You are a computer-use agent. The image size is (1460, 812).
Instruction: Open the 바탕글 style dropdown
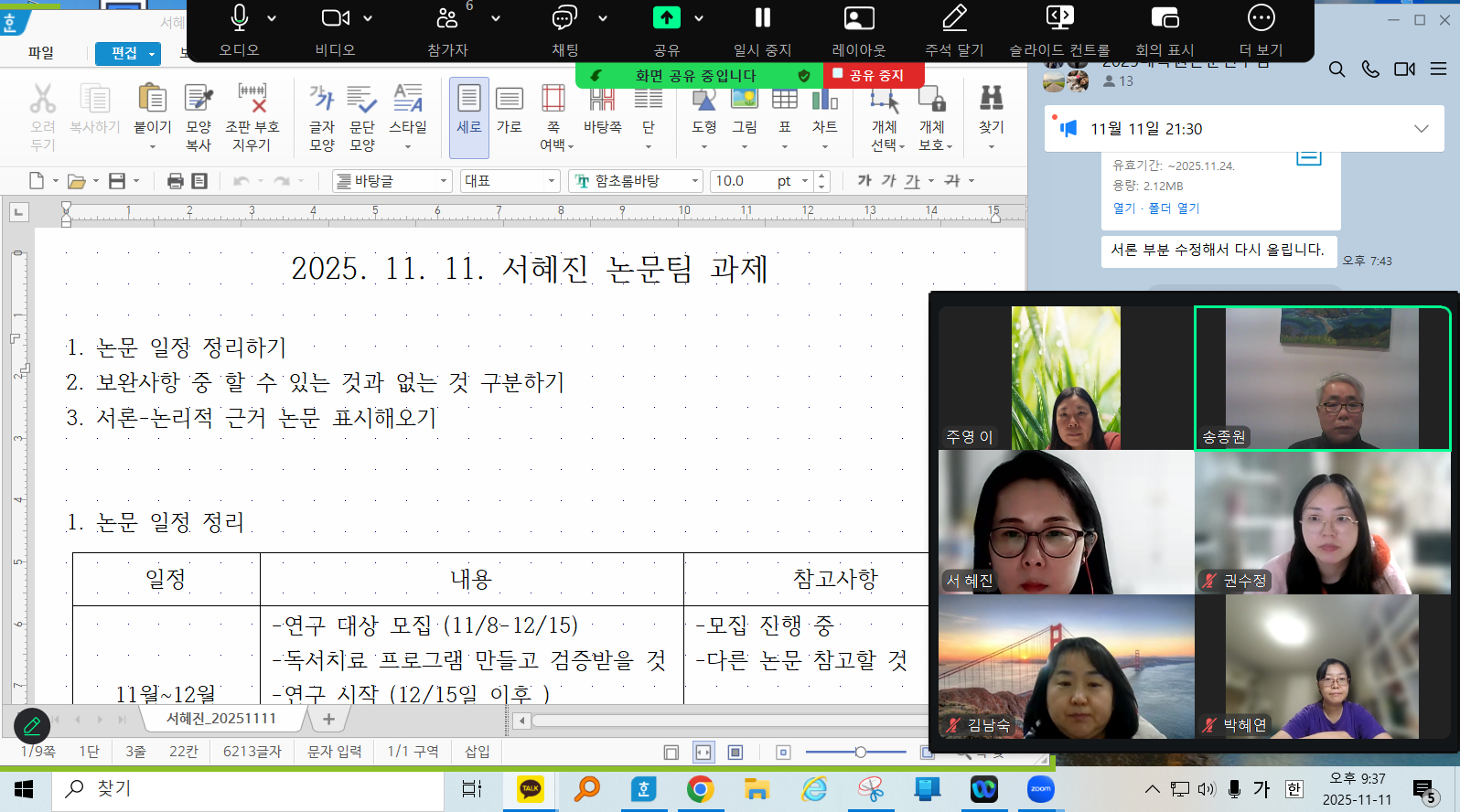pos(444,181)
